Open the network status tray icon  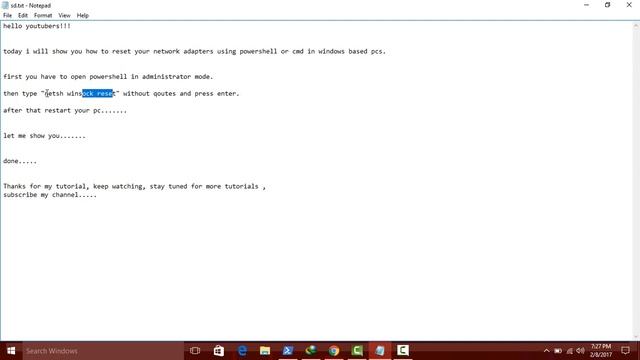(569, 351)
